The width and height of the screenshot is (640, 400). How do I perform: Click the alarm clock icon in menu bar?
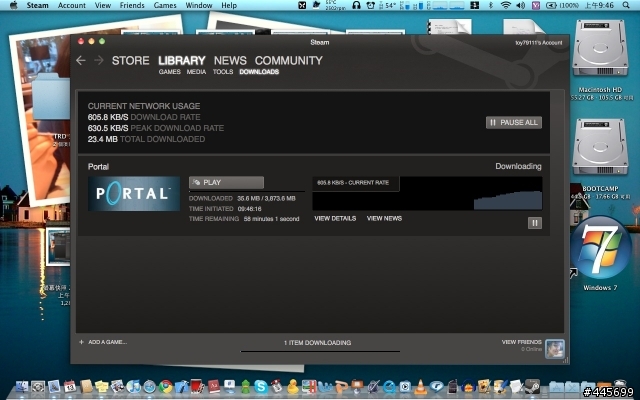coord(371,5)
